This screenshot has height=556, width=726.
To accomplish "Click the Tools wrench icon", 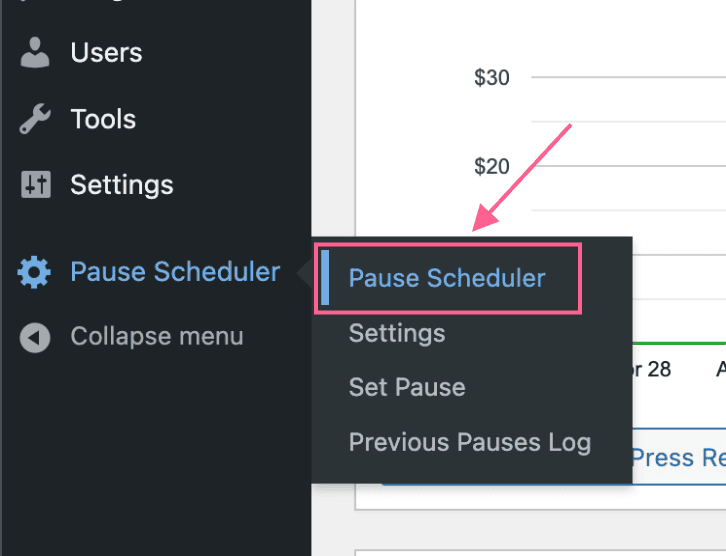I will pyautogui.click(x=35, y=119).
